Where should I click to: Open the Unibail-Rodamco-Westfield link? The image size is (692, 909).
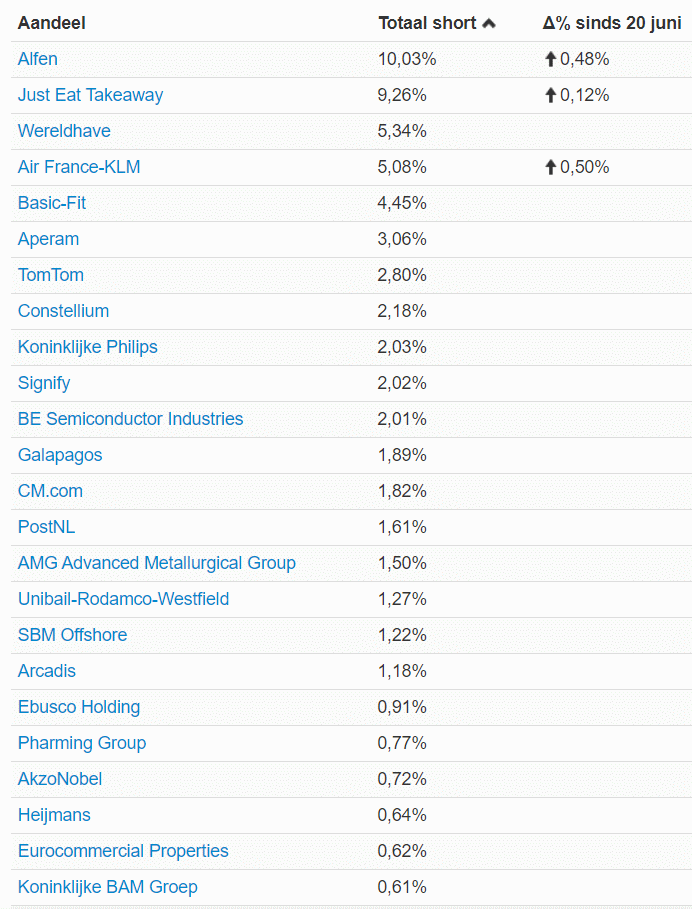[x=123, y=599]
